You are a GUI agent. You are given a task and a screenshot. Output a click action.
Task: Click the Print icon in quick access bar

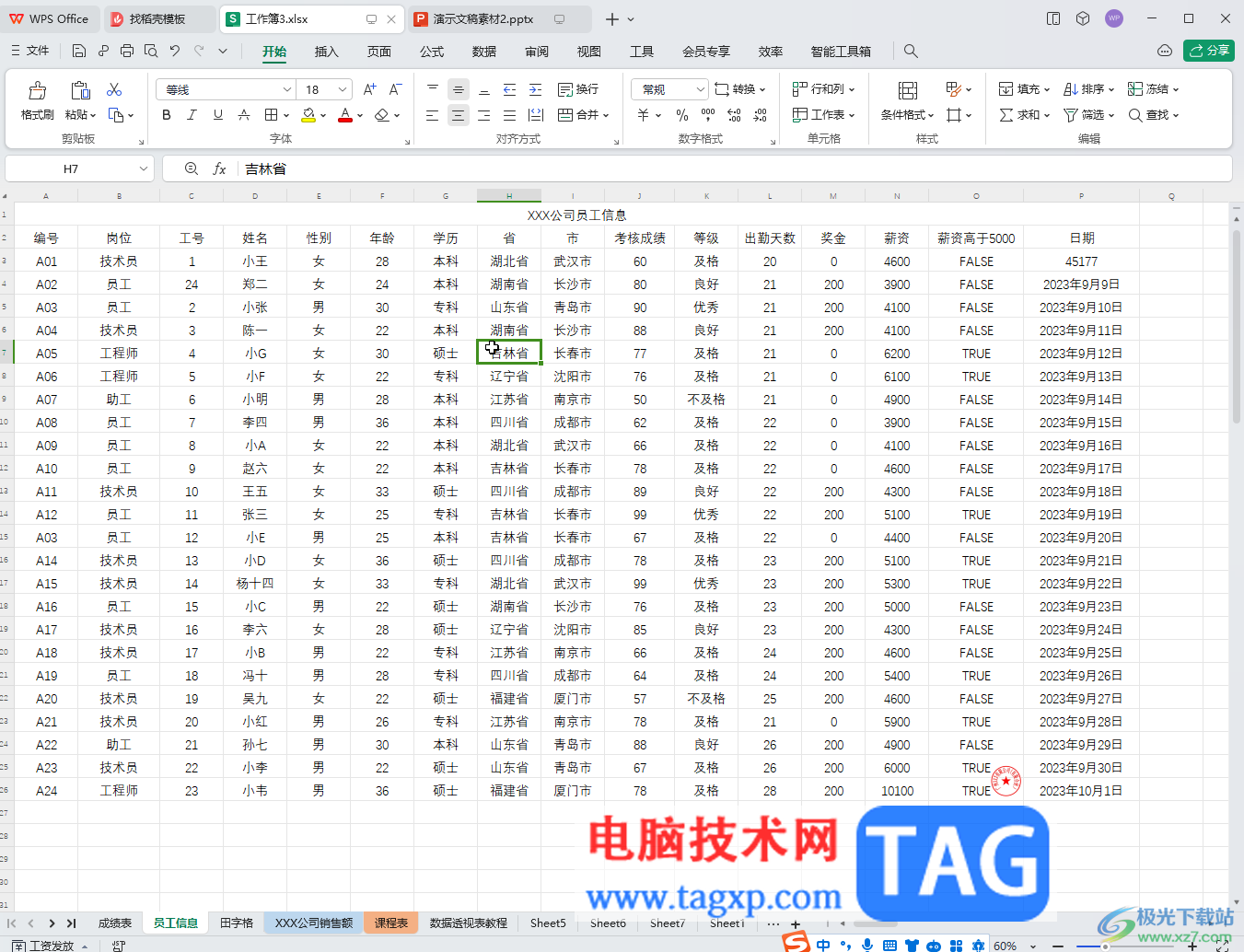pyautogui.click(x=127, y=52)
